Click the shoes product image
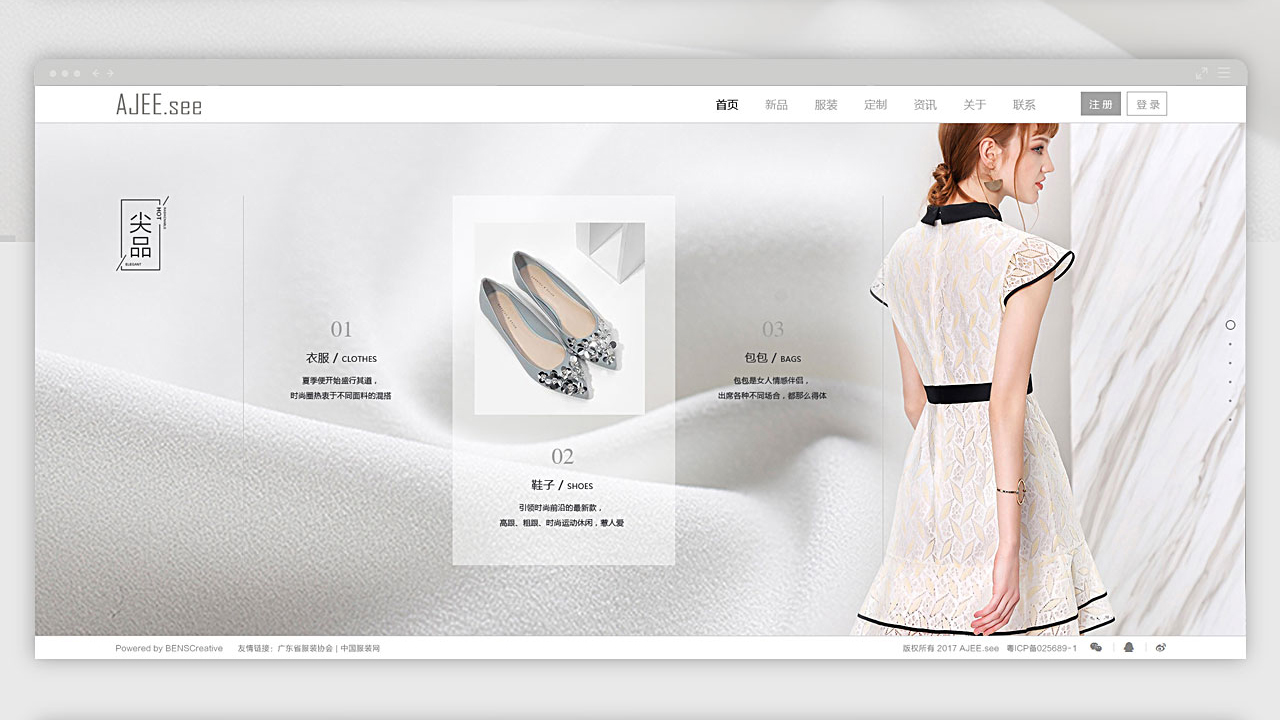The image size is (1280, 720). click(559, 318)
